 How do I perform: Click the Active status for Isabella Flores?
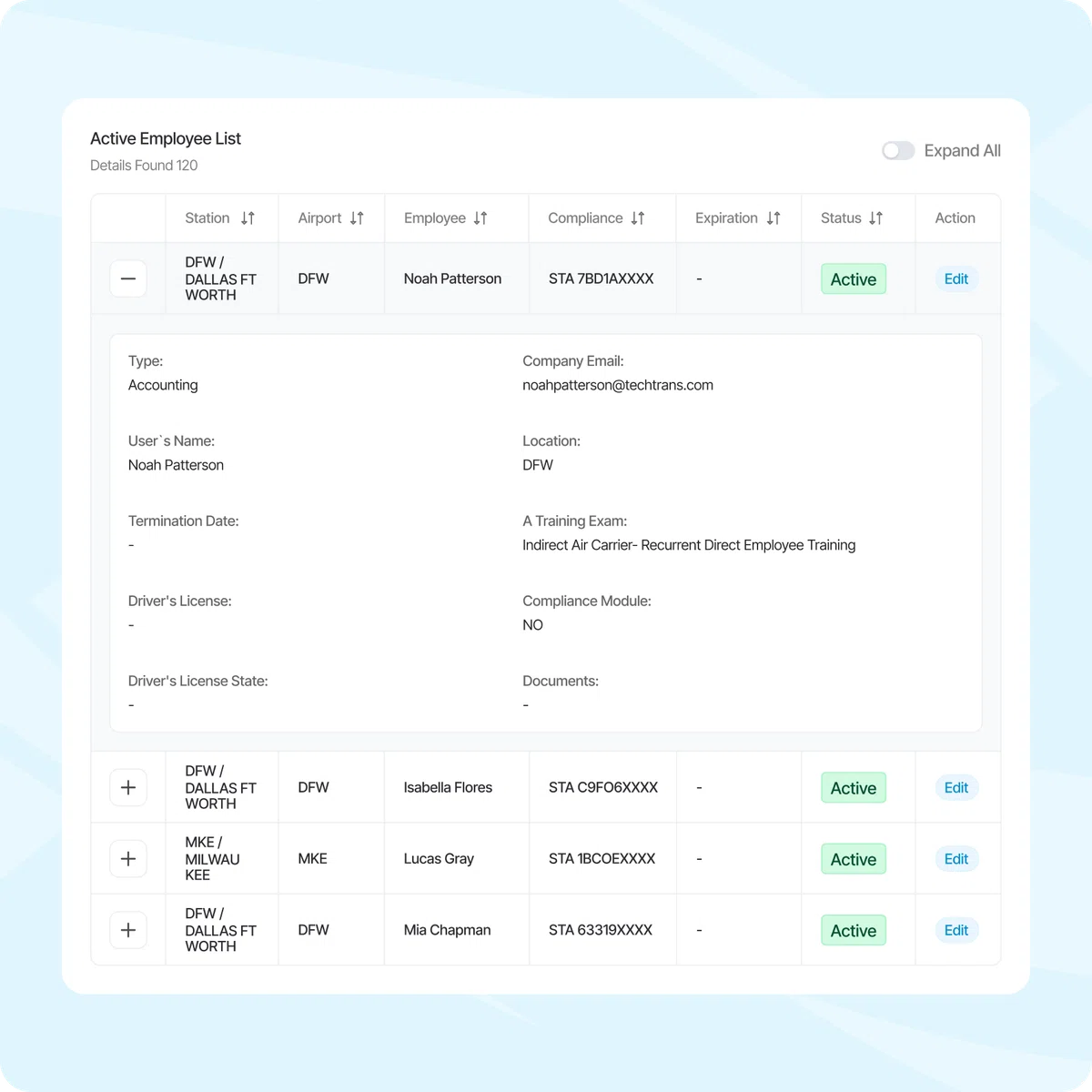854,788
